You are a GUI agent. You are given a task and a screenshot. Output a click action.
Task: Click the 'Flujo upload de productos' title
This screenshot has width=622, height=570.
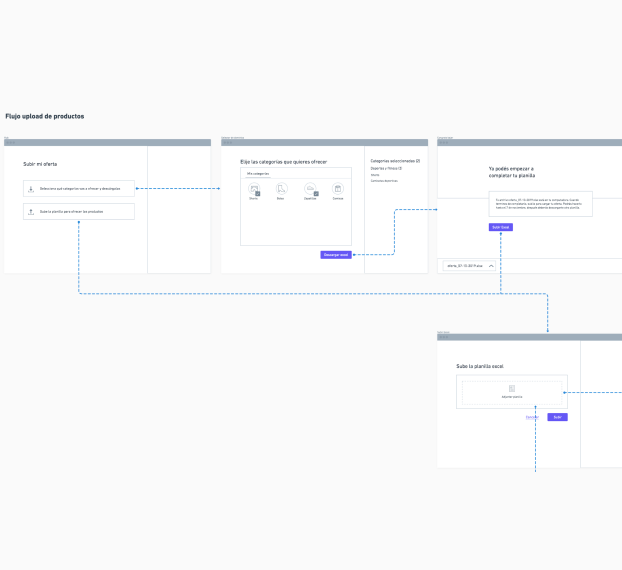click(45, 116)
